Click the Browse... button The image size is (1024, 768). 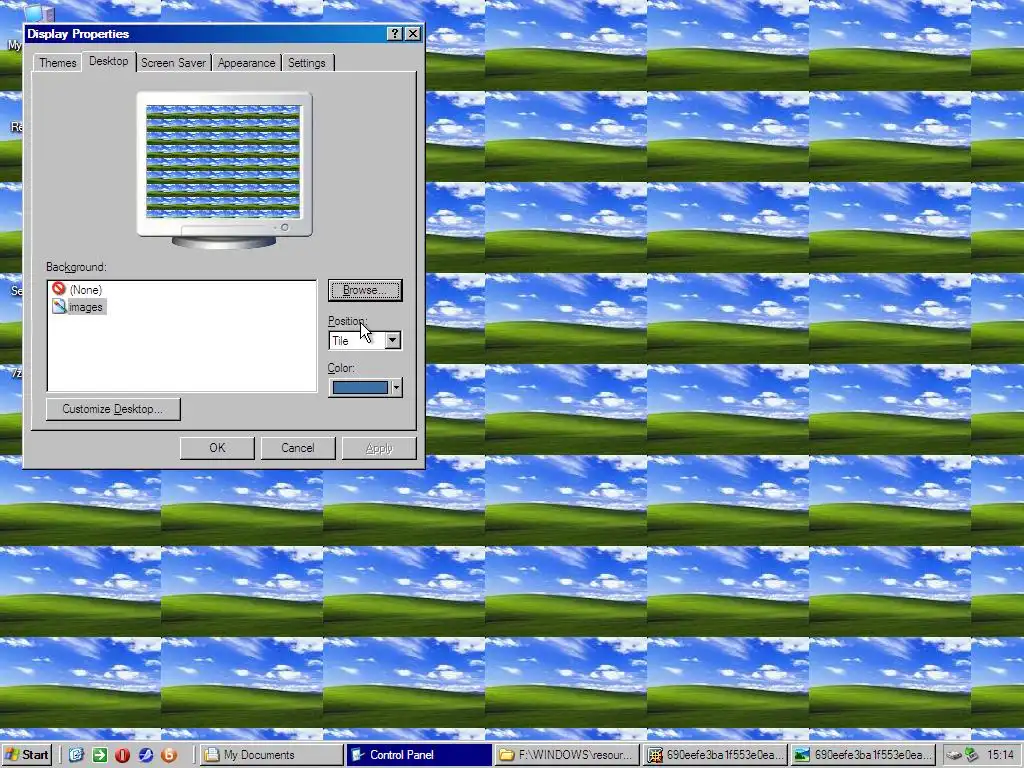click(x=365, y=290)
